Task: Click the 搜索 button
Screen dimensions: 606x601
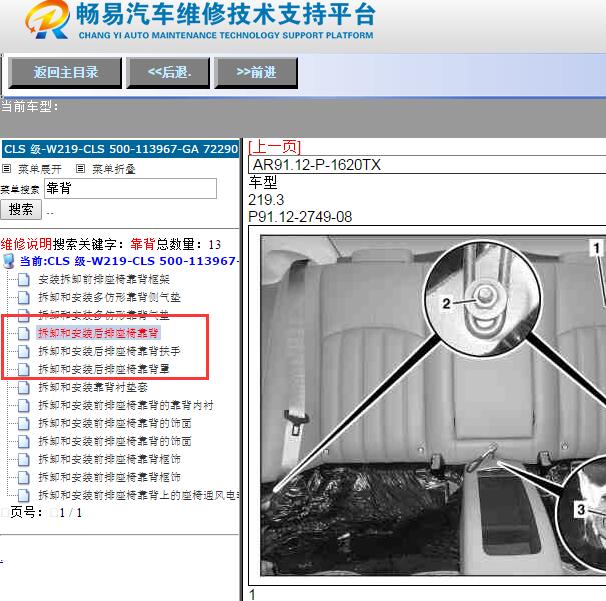Action: tap(21, 209)
